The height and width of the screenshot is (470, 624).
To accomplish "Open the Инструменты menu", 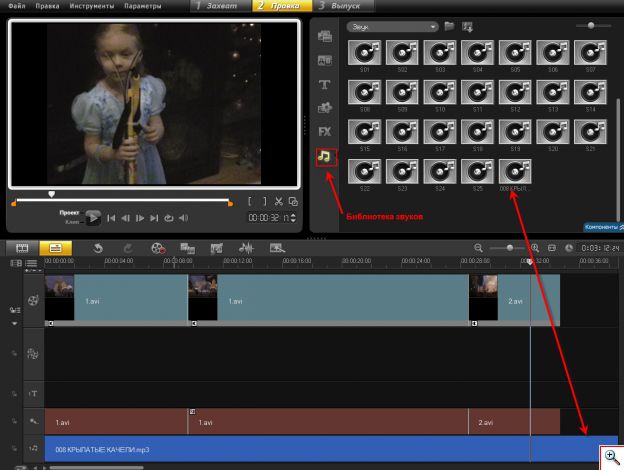I will click(x=92, y=6).
